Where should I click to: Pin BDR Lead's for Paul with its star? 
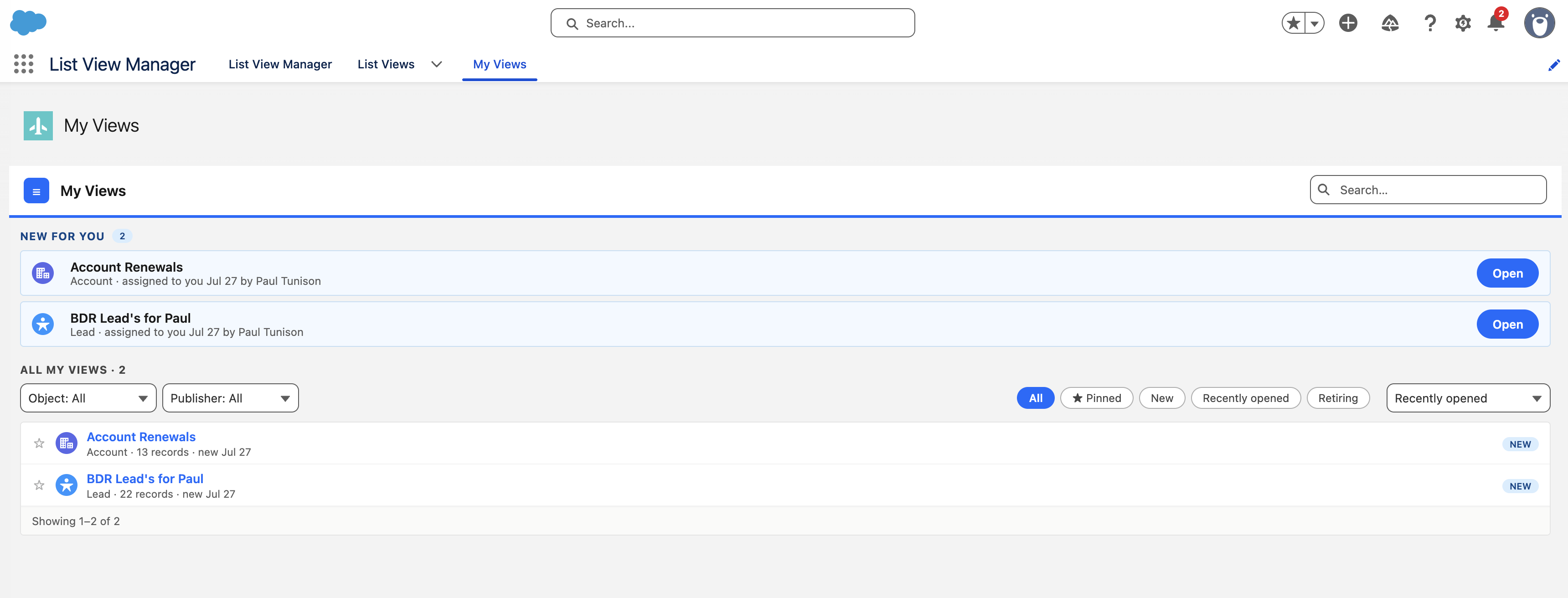[39, 485]
